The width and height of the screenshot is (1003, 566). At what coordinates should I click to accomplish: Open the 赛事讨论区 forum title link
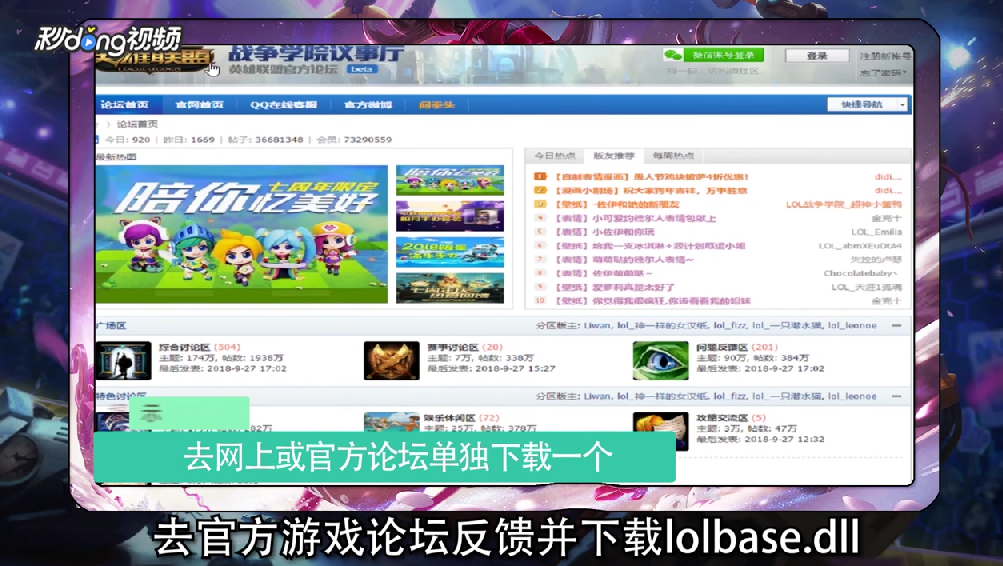[x=454, y=347]
